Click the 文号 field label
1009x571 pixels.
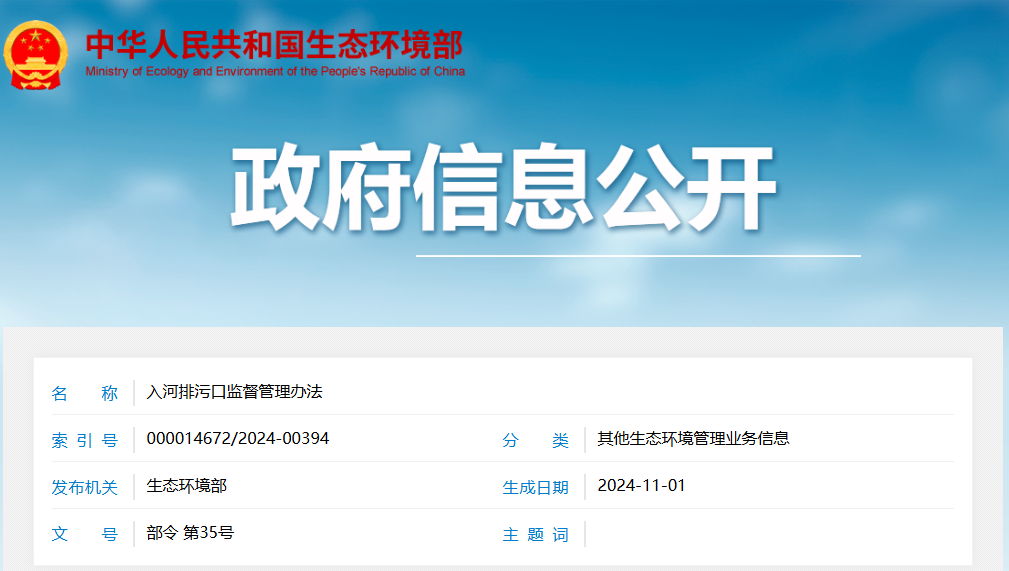click(x=85, y=534)
